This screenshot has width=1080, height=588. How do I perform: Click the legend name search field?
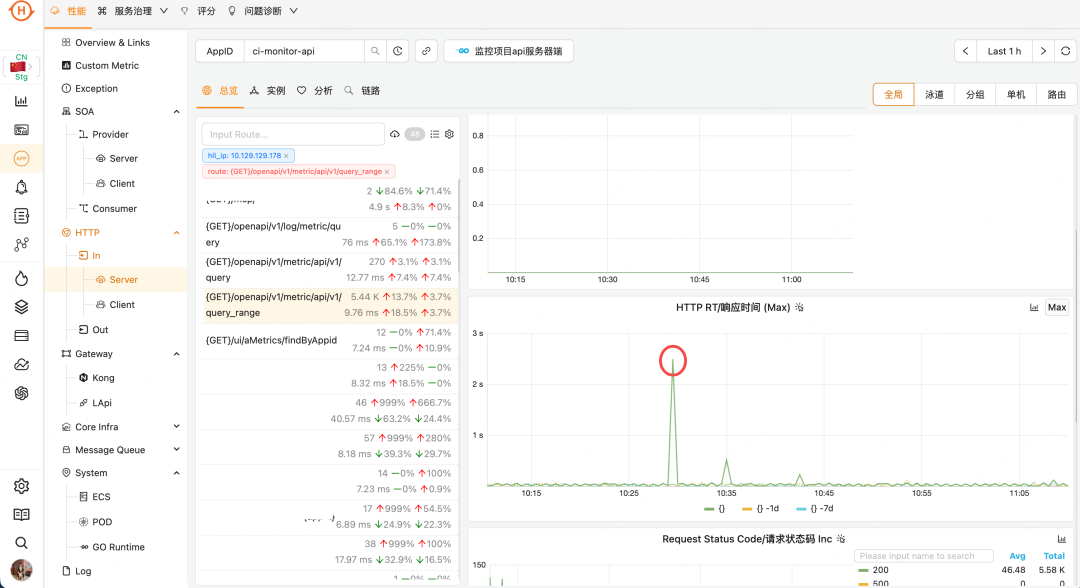(x=924, y=556)
